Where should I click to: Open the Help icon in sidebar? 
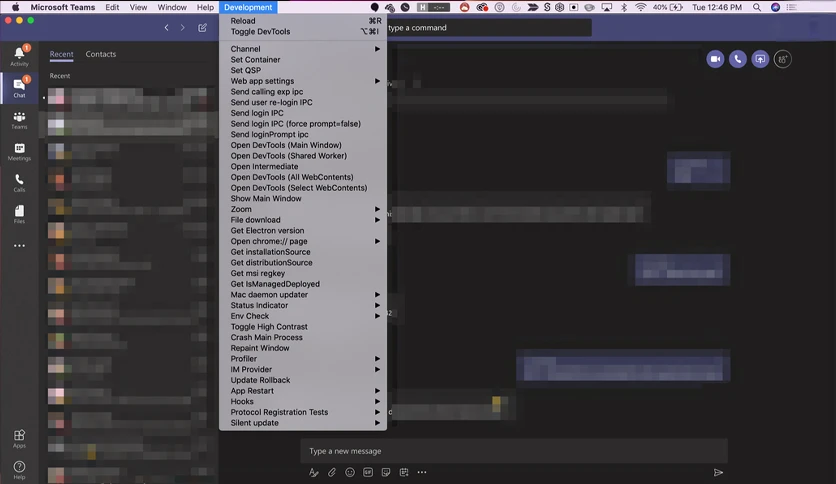point(19,470)
